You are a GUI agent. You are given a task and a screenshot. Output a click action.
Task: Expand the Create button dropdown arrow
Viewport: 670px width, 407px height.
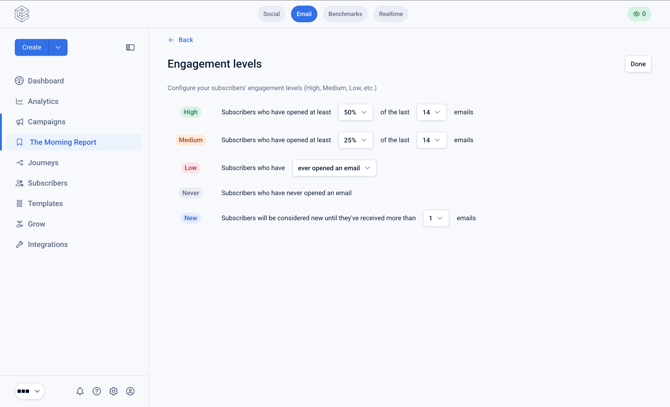(x=58, y=47)
